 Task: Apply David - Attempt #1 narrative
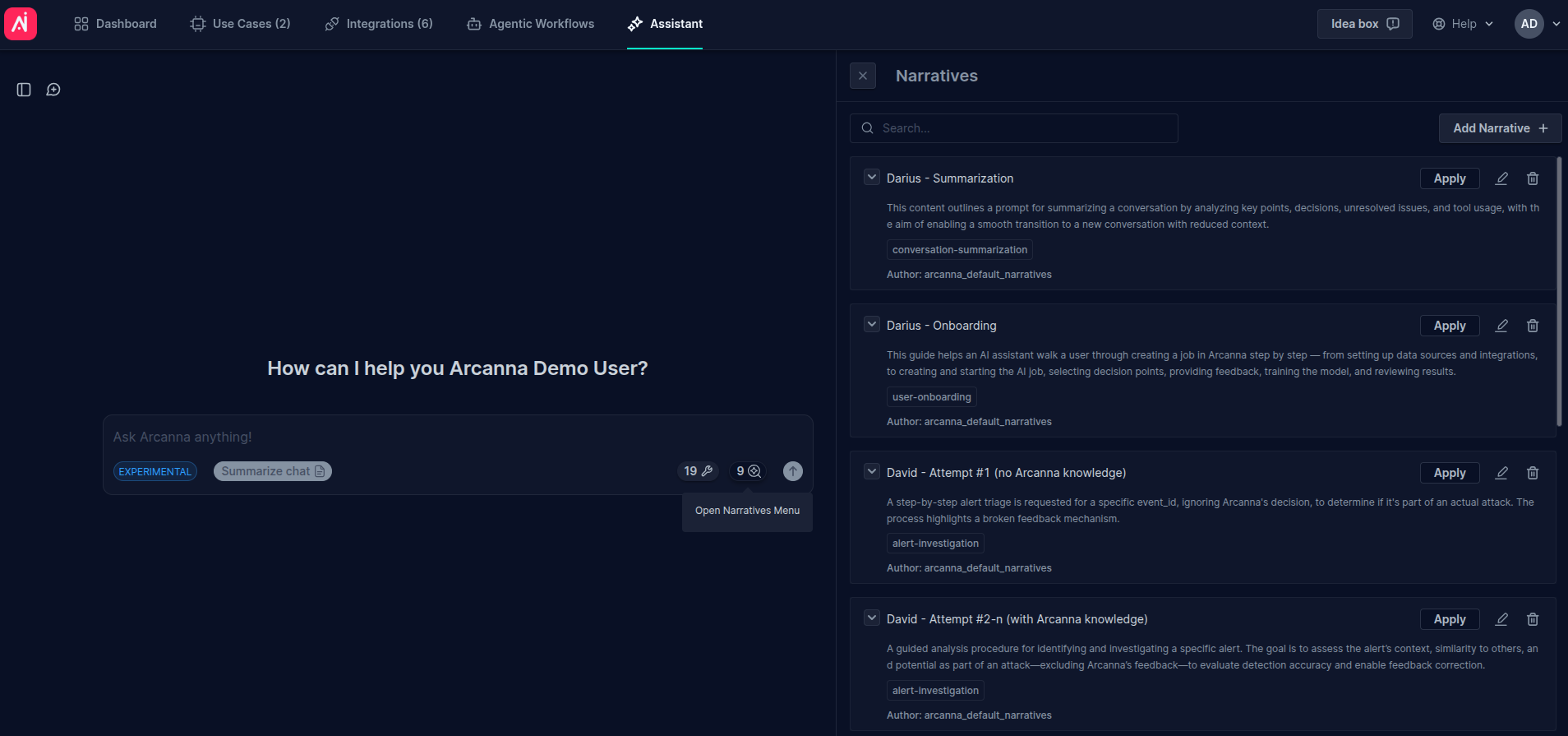[x=1450, y=473]
